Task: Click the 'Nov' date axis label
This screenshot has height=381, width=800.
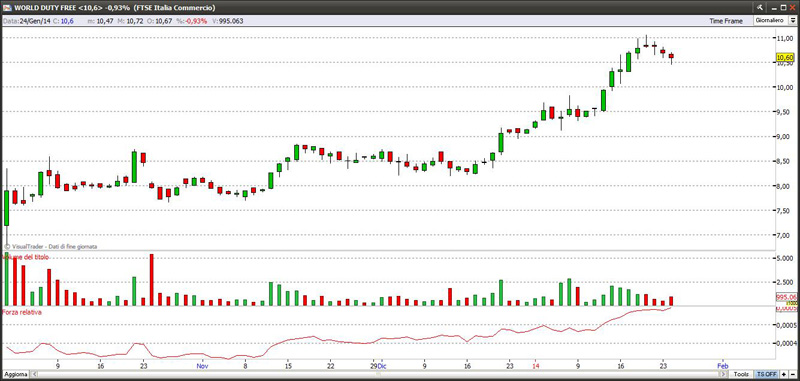Action: (203, 366)
